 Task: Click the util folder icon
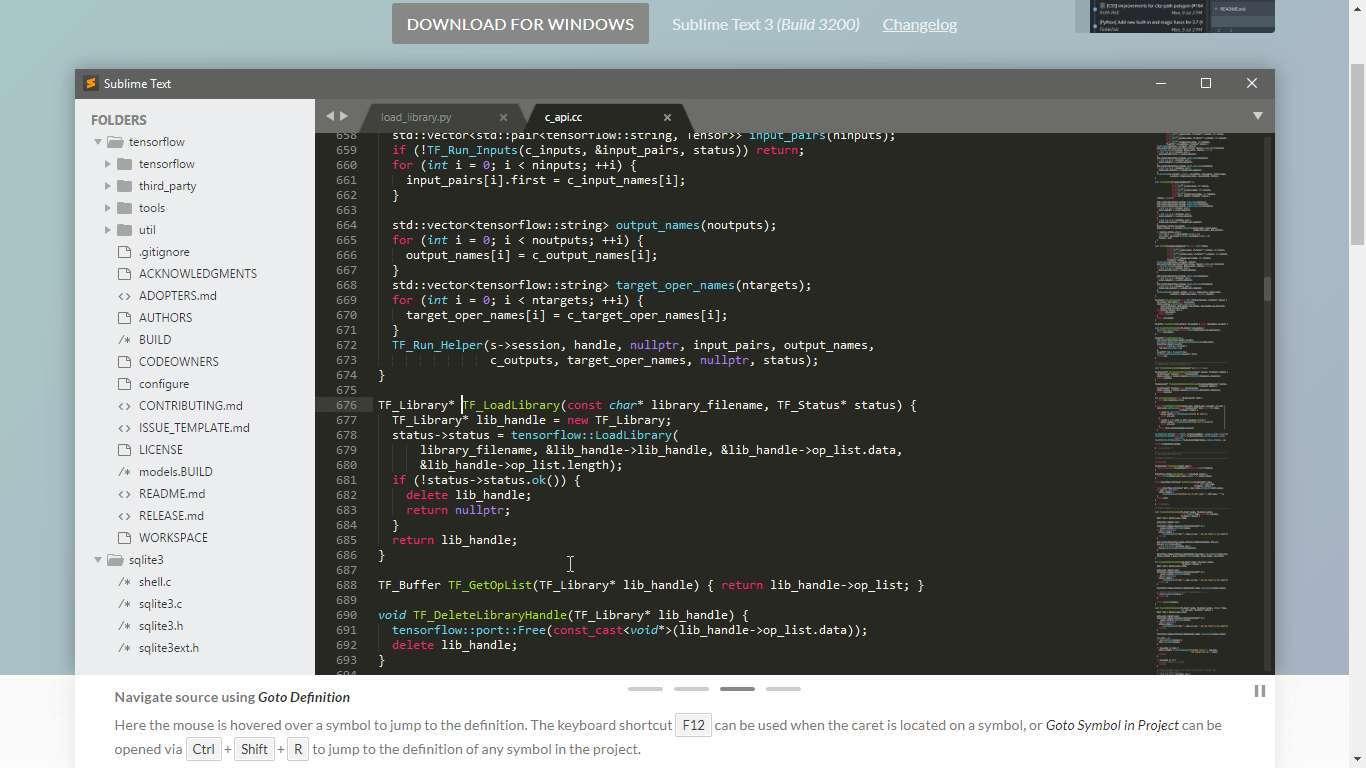tap(124, 230)
